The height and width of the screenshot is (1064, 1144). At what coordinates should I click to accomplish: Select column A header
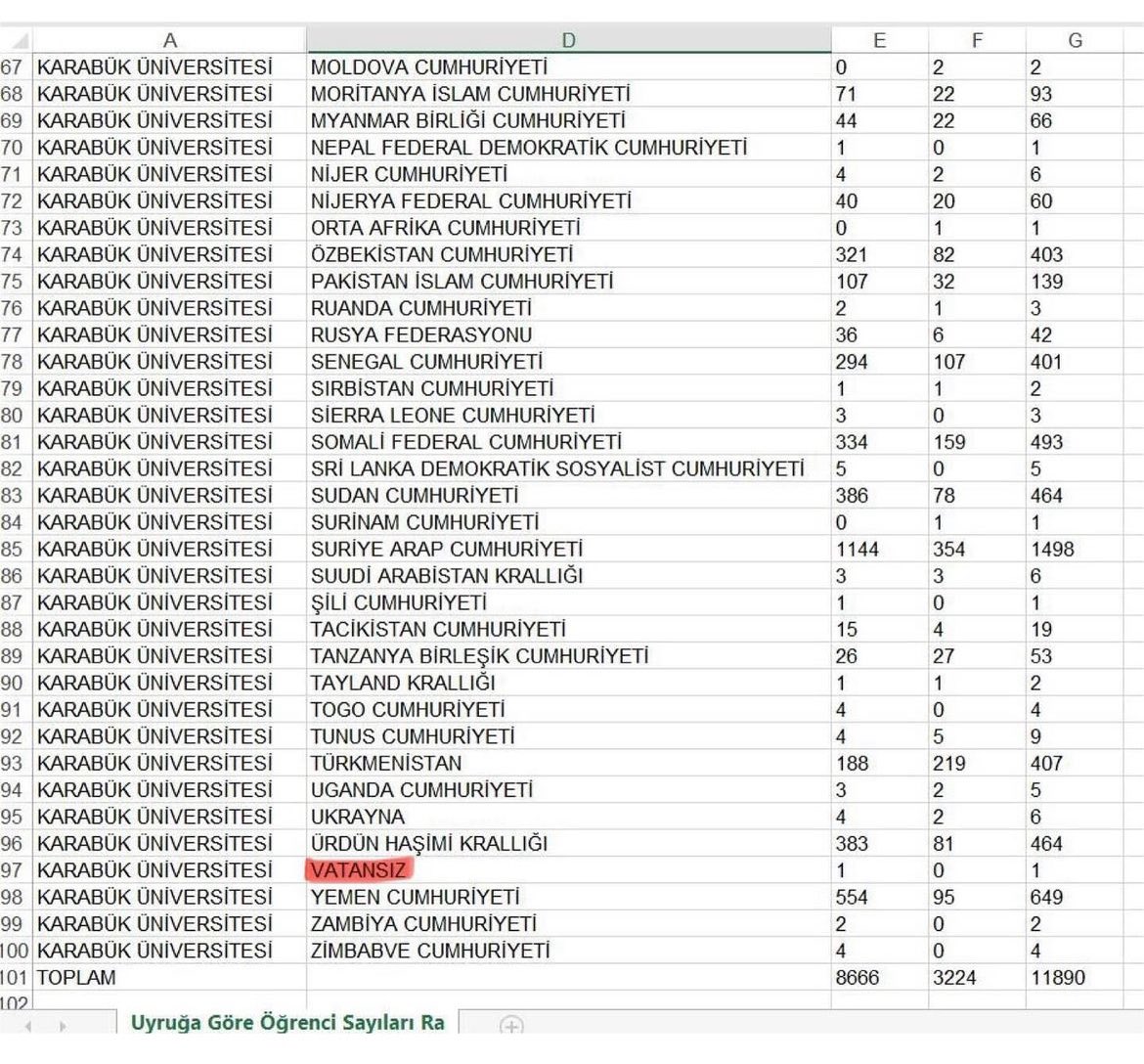click(170, 40)
